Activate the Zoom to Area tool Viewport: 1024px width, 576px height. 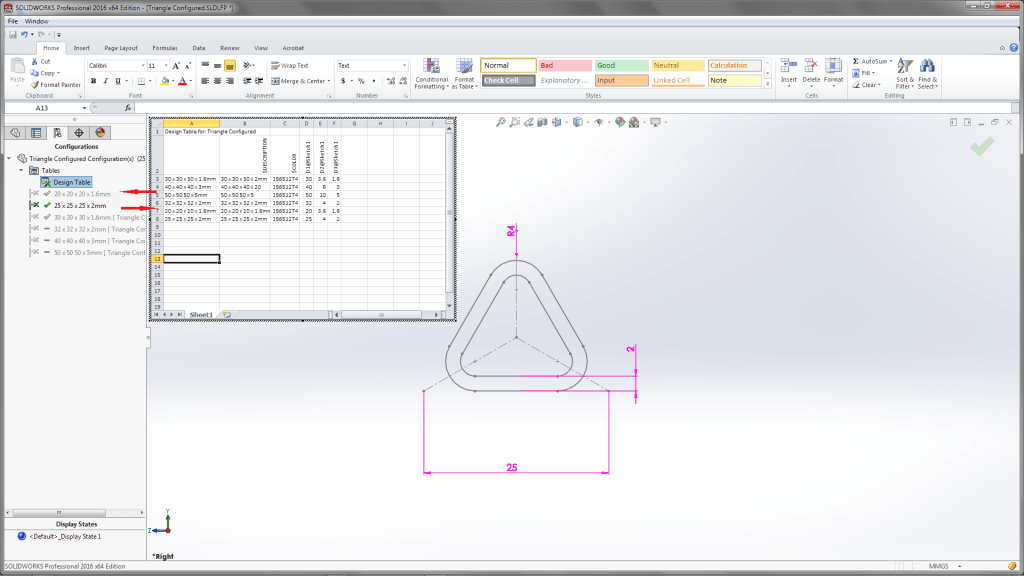(x=513, y=122)
